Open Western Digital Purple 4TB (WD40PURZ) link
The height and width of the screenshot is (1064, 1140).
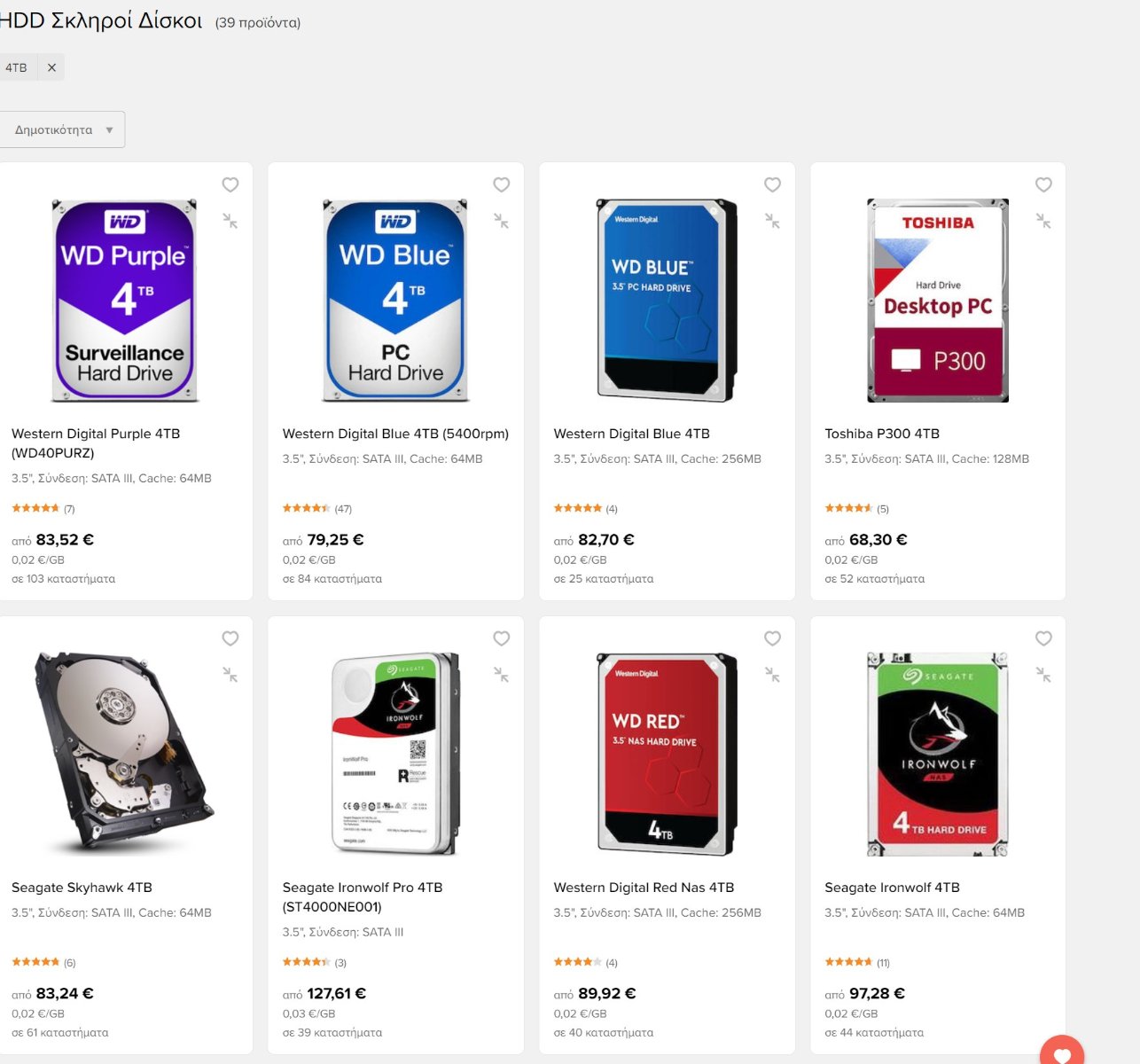(96, 443)
